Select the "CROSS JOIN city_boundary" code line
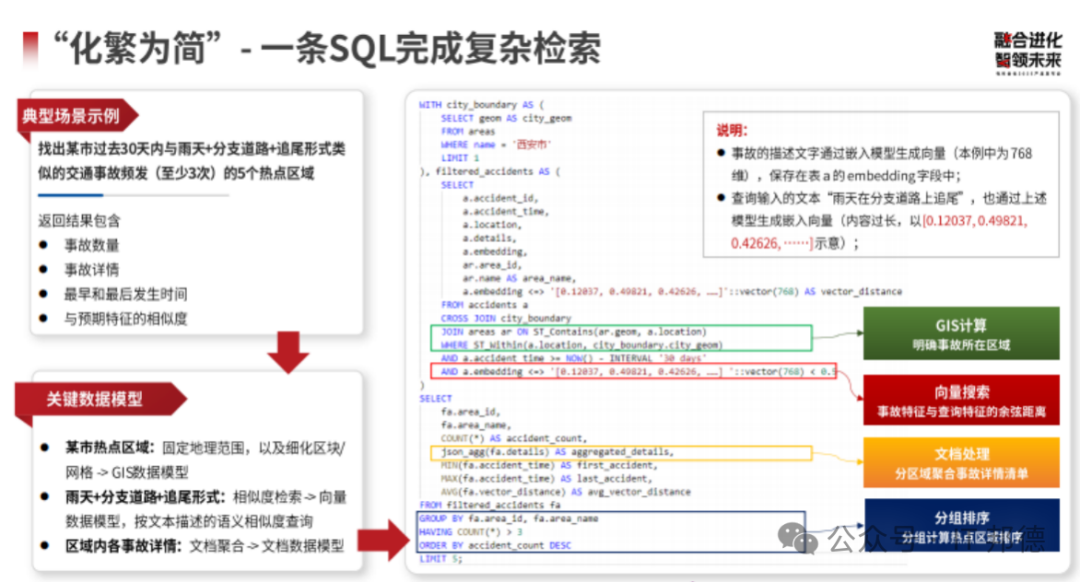 (x=506, y=318)
